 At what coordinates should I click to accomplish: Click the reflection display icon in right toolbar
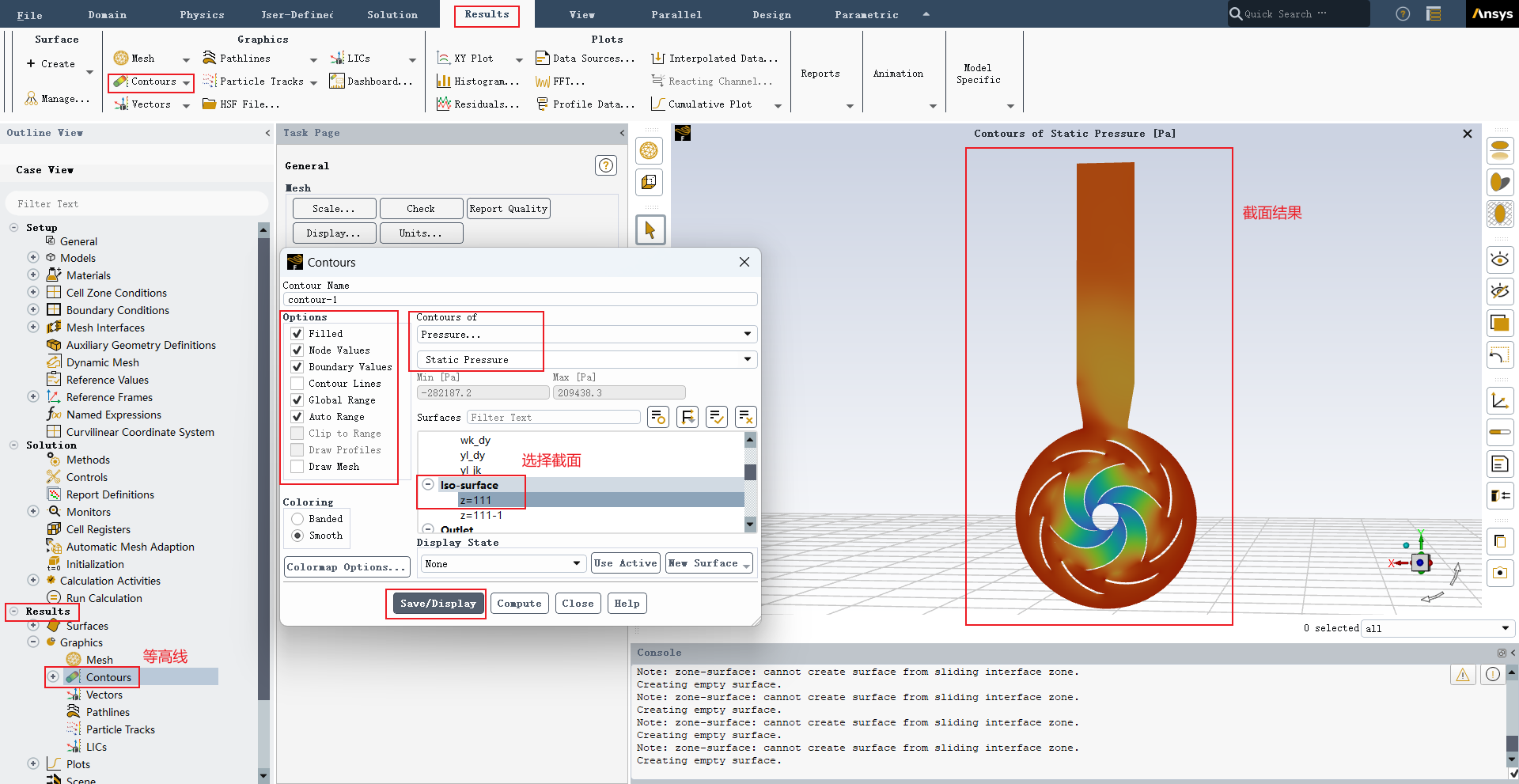1500,150
